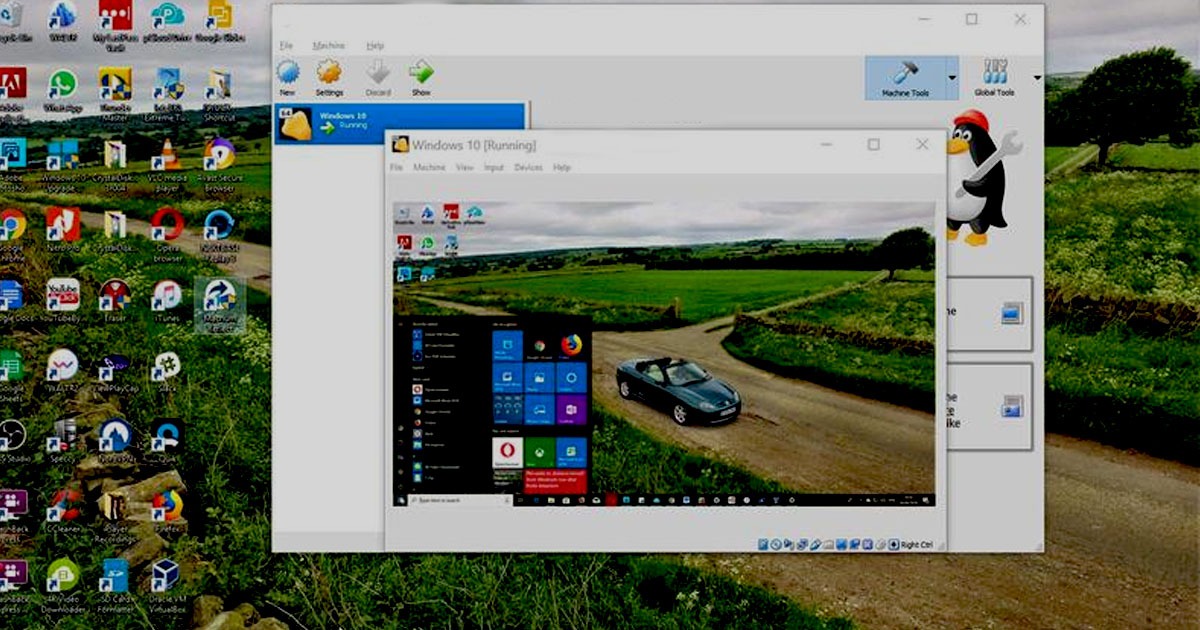Open pCloud Drive desktop shortcut

click(x=167, y=22)
